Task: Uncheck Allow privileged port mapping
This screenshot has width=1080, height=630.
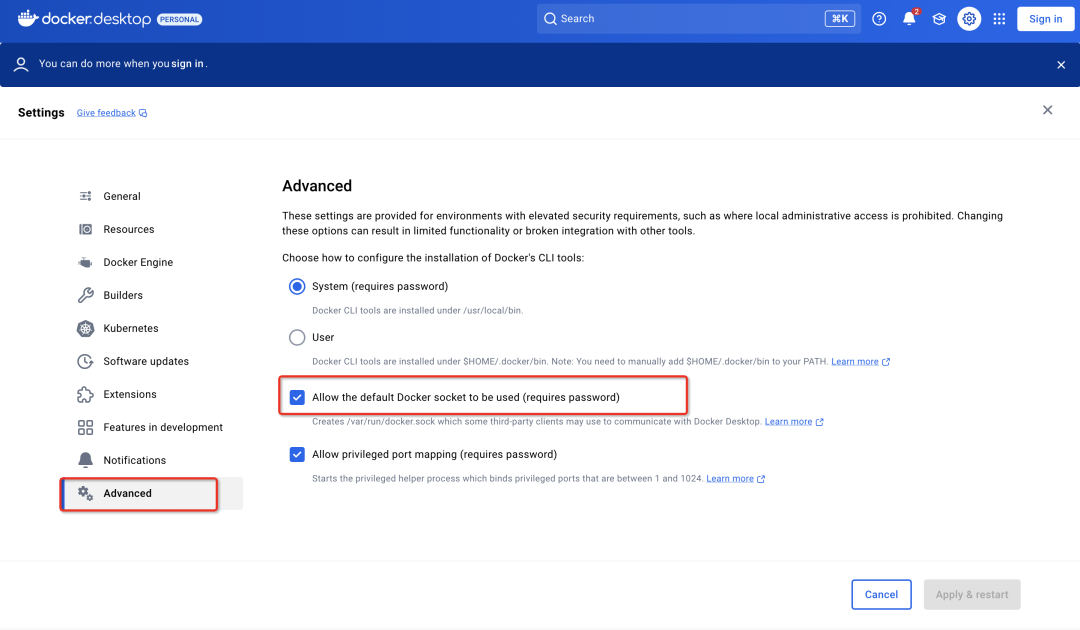Action: tap(297, 454)
